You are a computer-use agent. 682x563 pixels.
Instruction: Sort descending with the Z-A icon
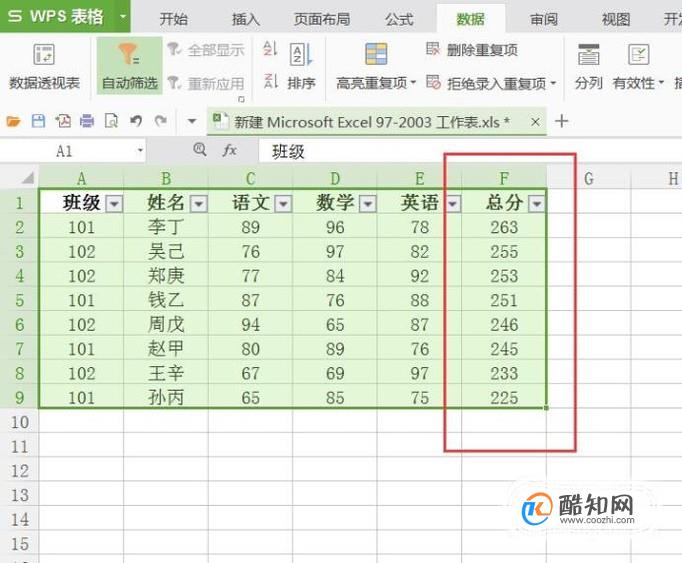coord(270,81)
